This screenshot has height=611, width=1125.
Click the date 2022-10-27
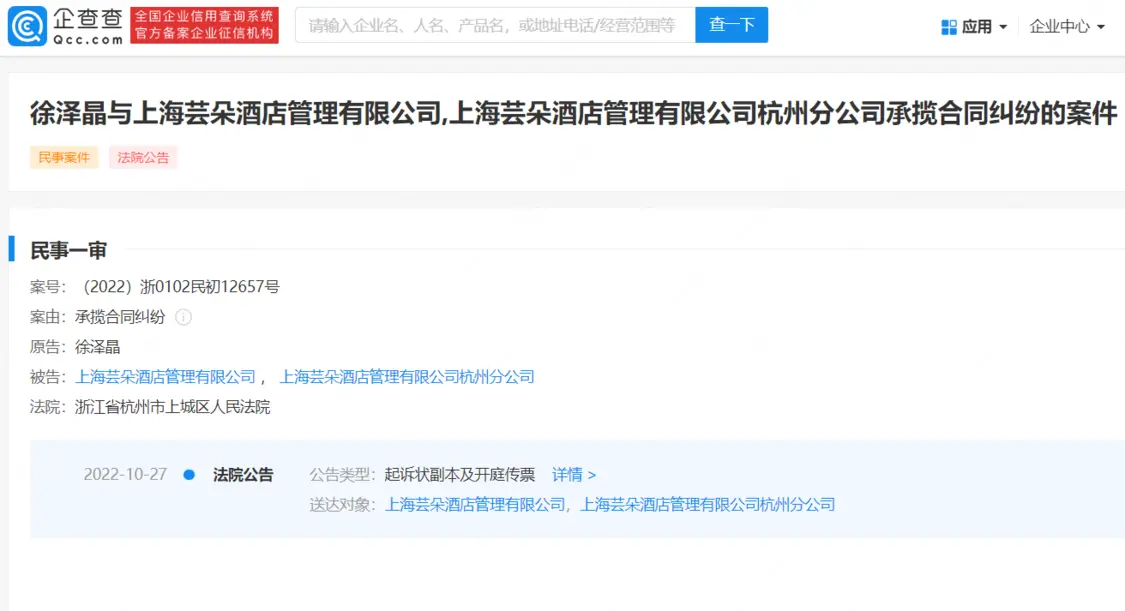pos(125,475)
